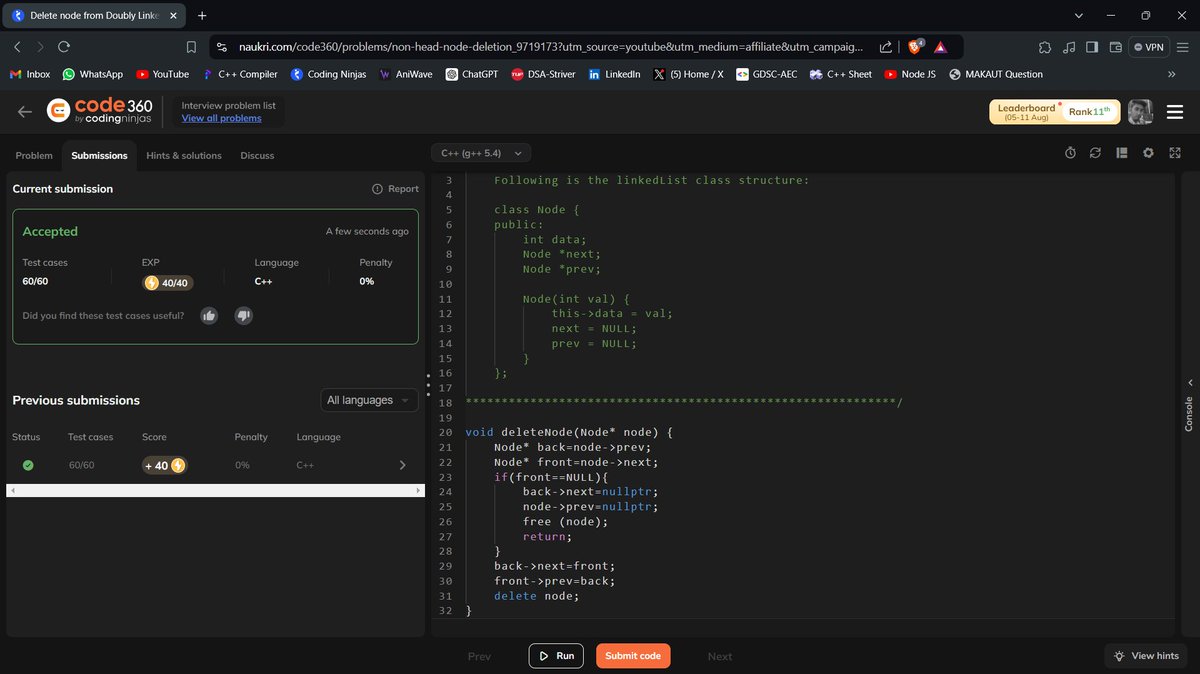Run the code
1200x674 pixels.
tap(556, 656)
